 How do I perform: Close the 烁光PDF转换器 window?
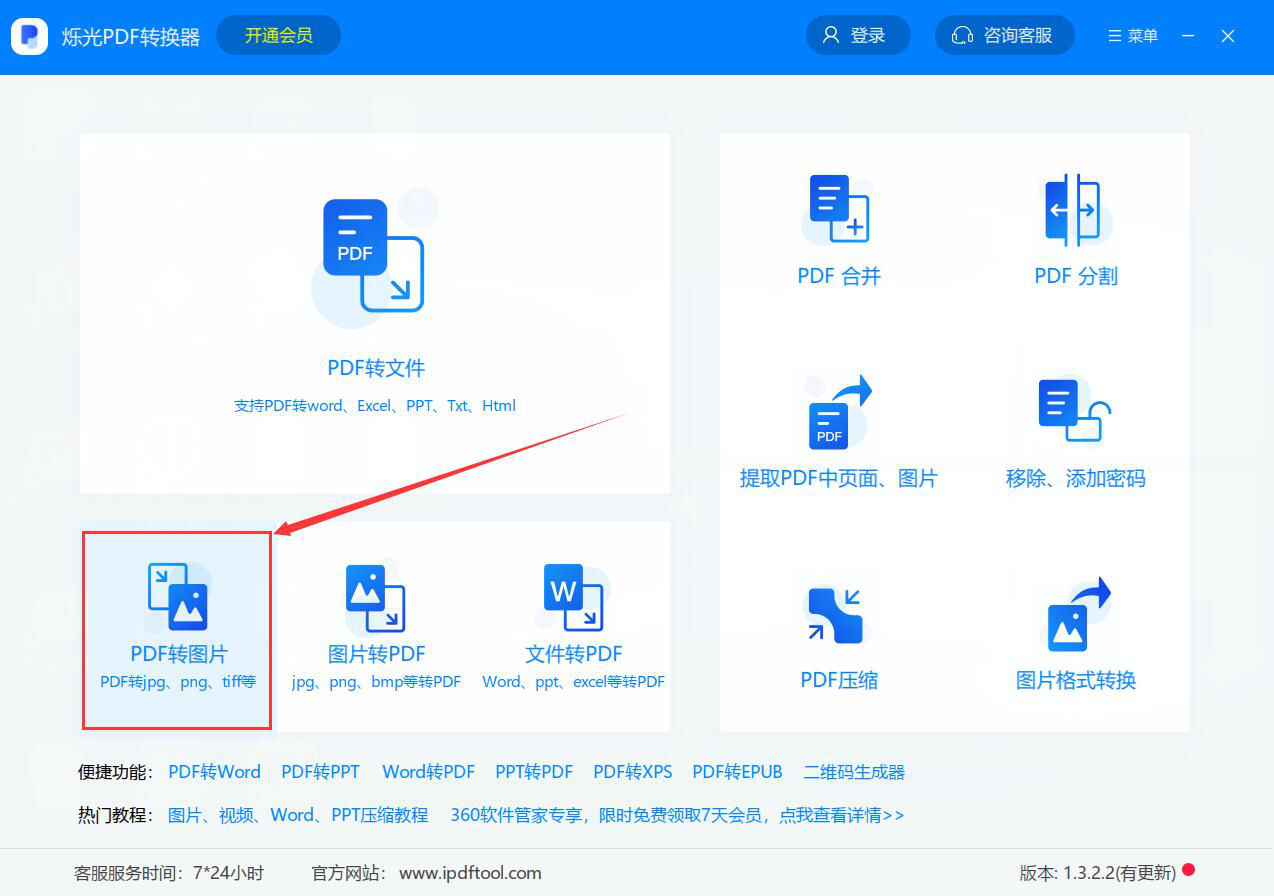click(1228, 36)
